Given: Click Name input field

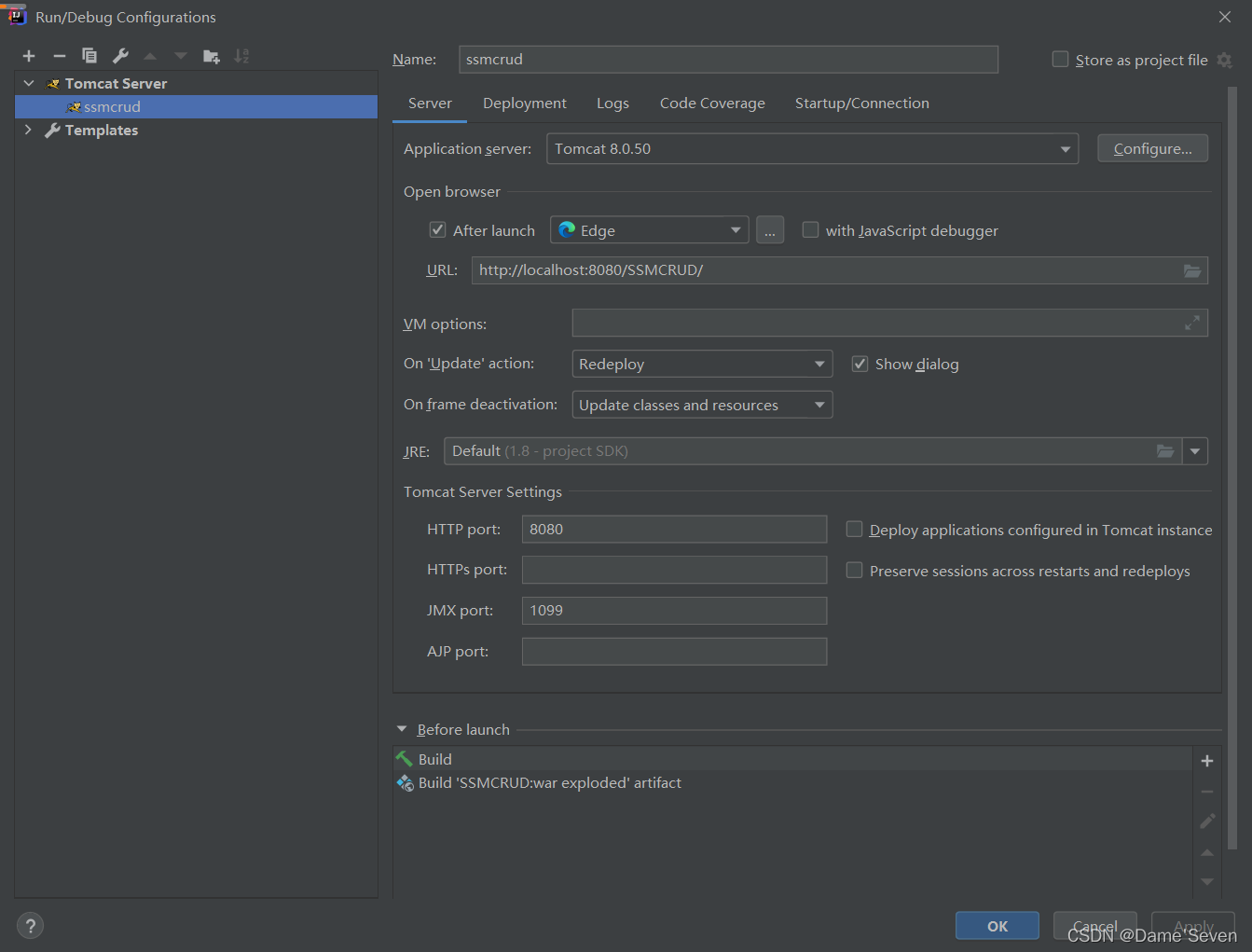Looking at the screenshot, I should click(728, 59).
